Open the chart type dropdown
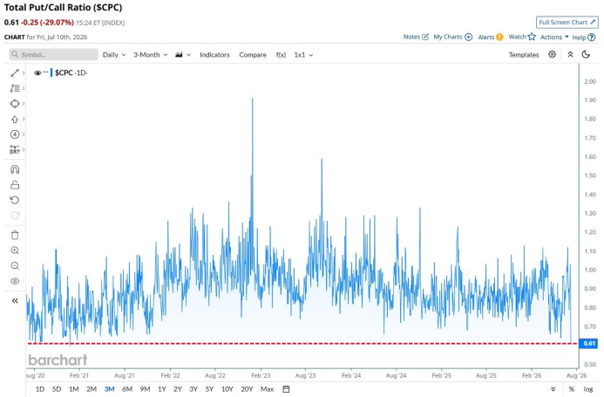The image size is (604, 397). 183,55
